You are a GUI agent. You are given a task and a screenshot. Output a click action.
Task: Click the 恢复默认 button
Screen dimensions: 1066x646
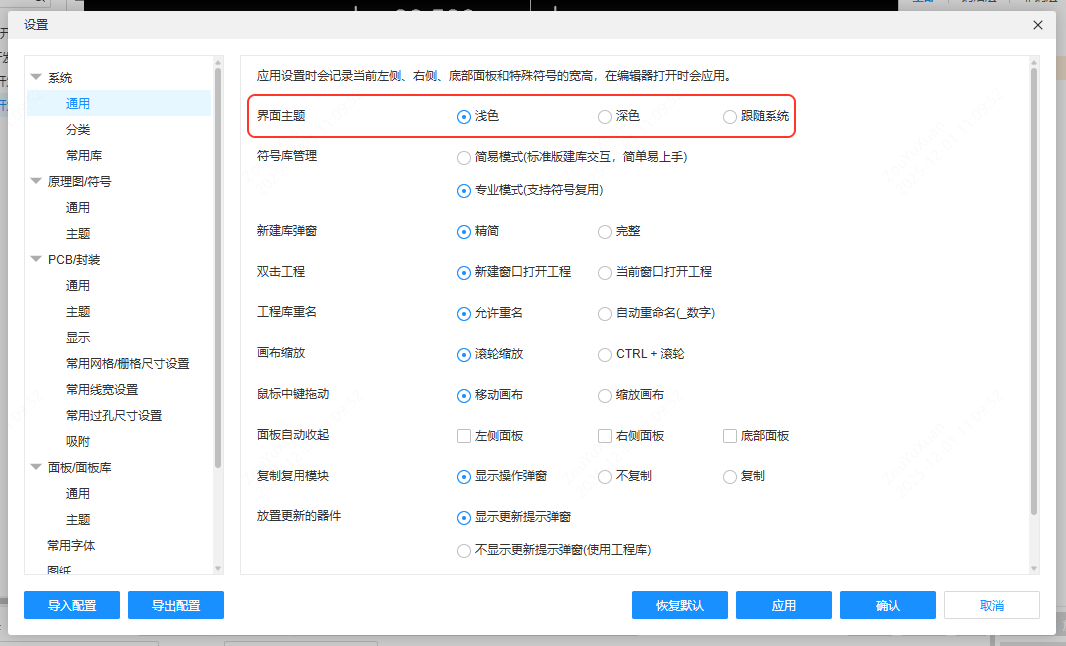click(679, 605)
